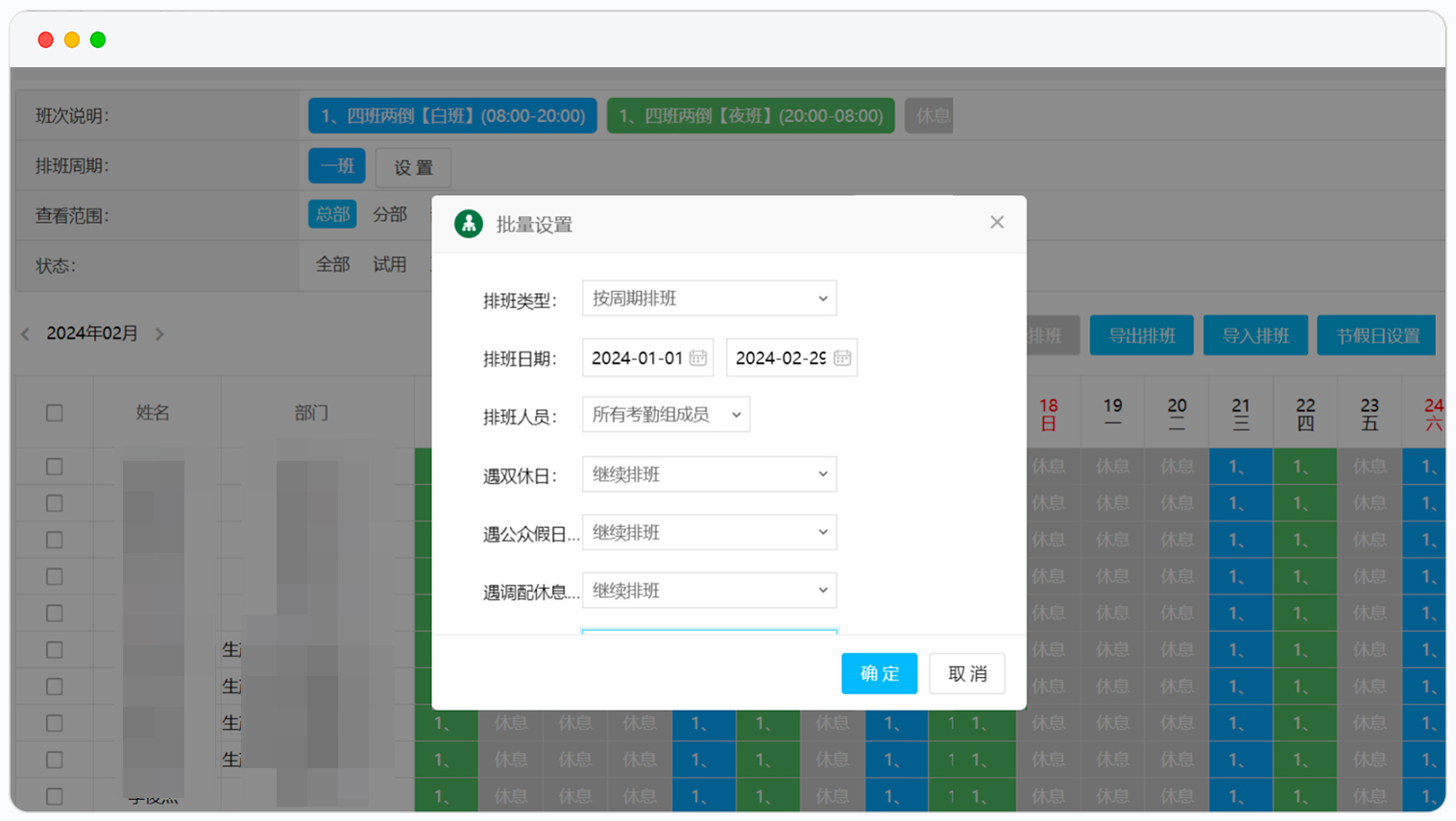Click the green macOS fullscreen button
The height and width of the screenshot is (821, 1456).
[x=98, y=39]
